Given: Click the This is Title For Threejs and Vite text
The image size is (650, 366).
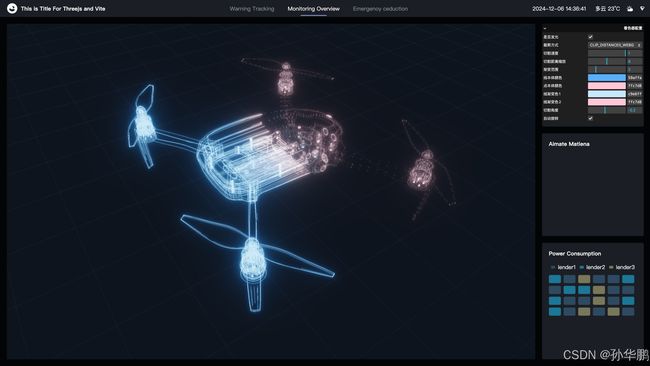Looking at the screenshot, I should [63, 9].
